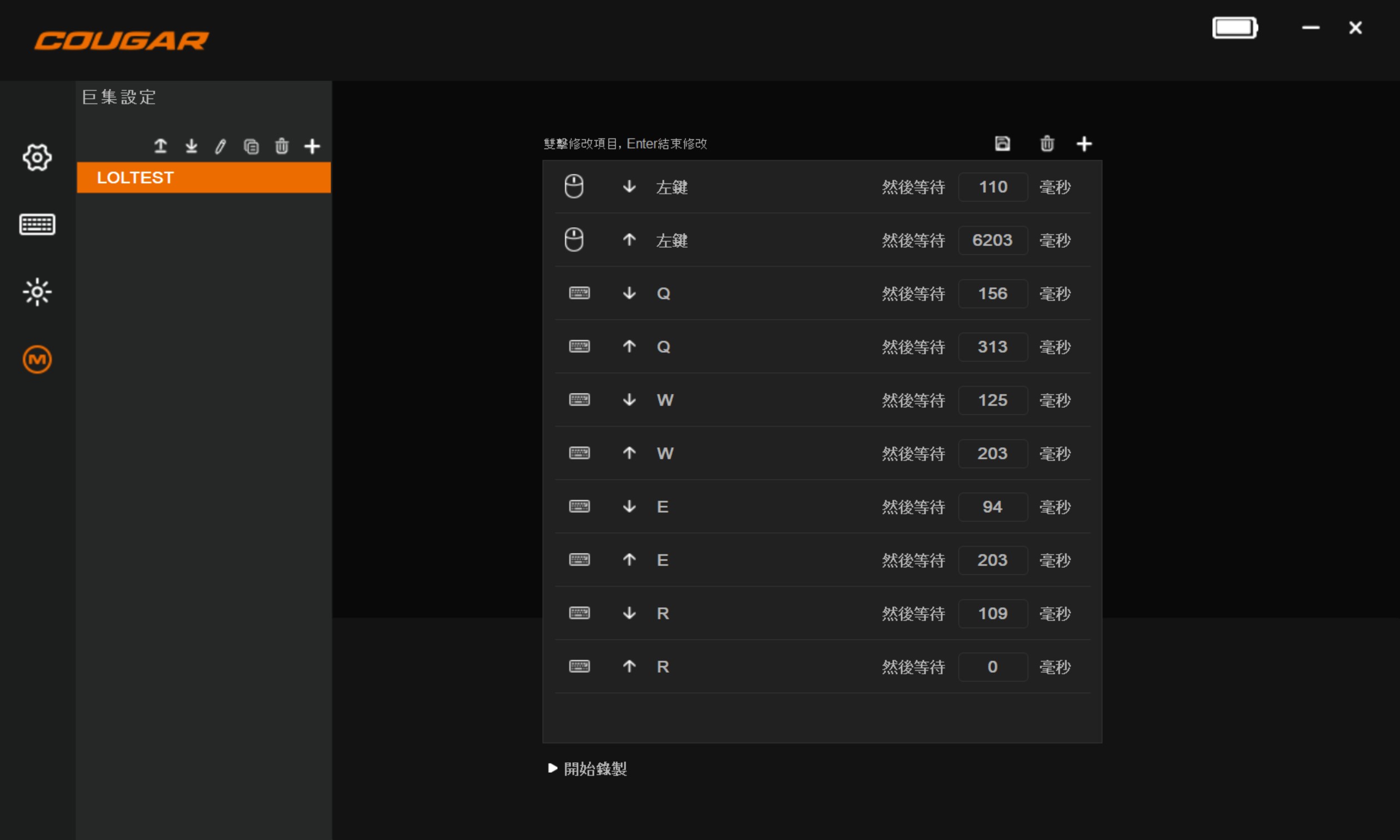Click the import macro upload icon
Screen dimensions: 1400x840
point(161,147)
